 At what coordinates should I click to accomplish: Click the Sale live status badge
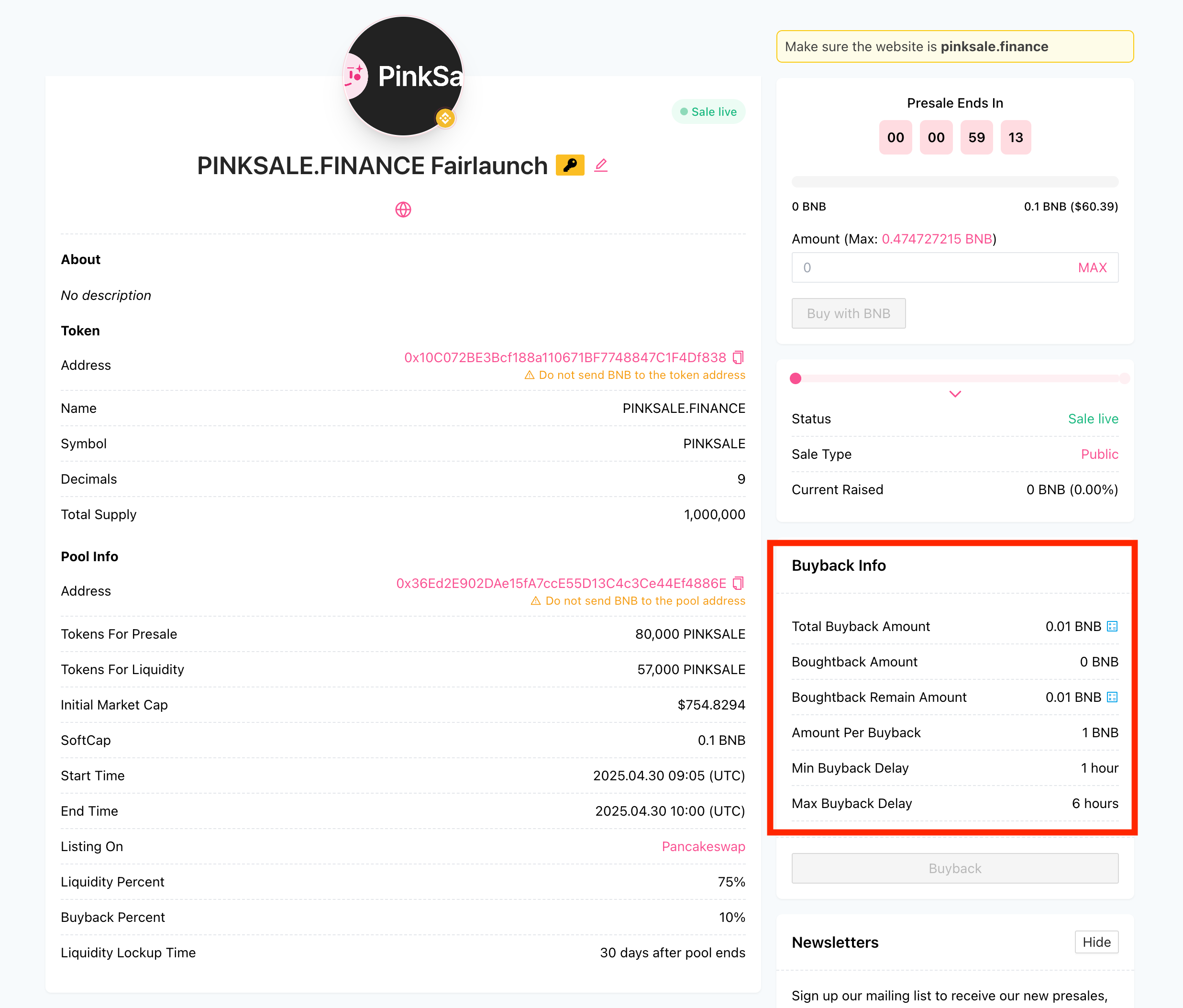pos(708,111)
